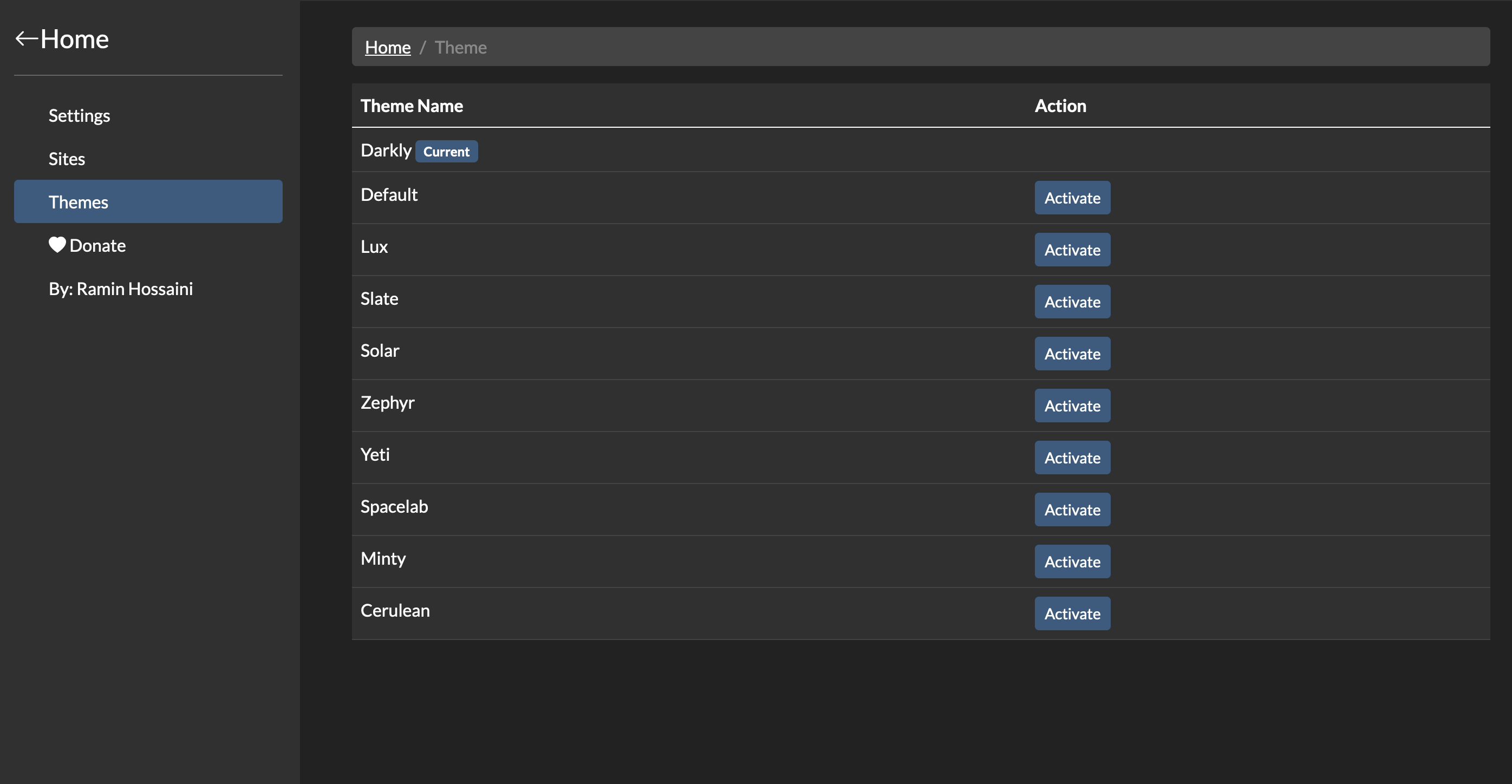Click the Action column header

1061,106
